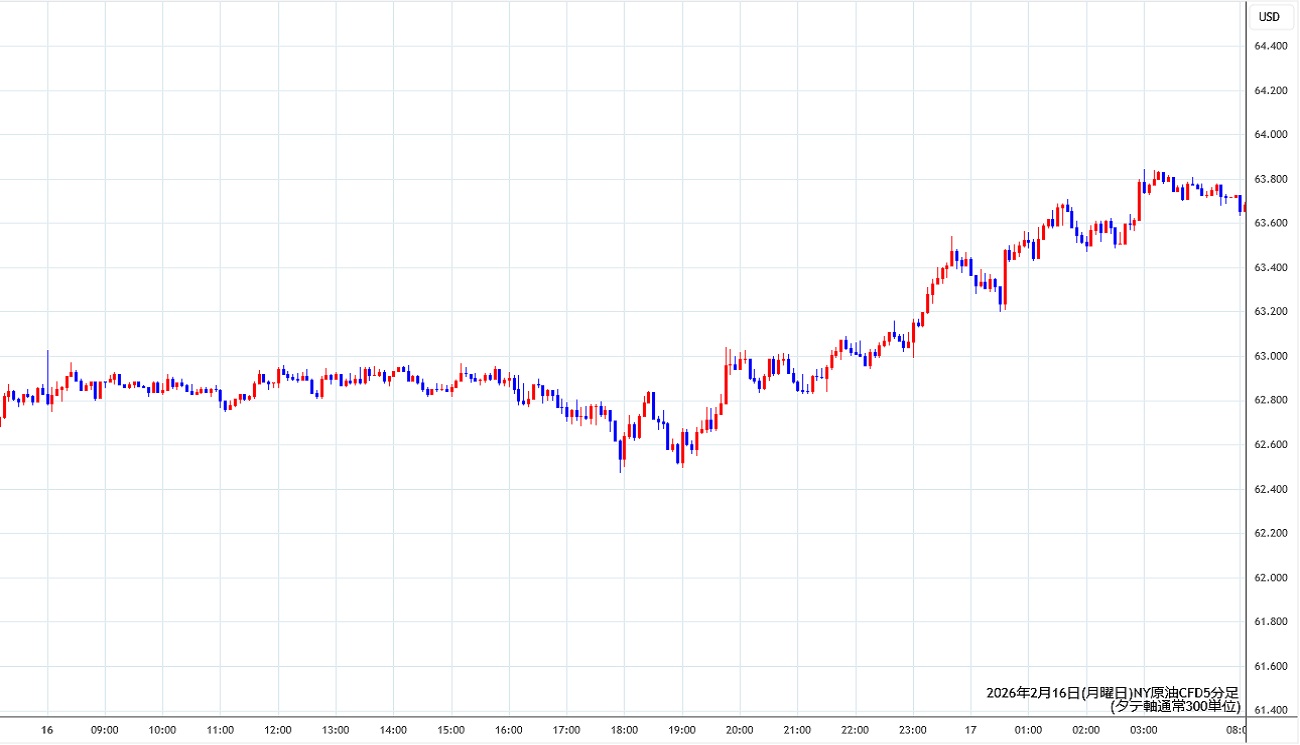Click the 09:00 time axis label

coord(105,731)
